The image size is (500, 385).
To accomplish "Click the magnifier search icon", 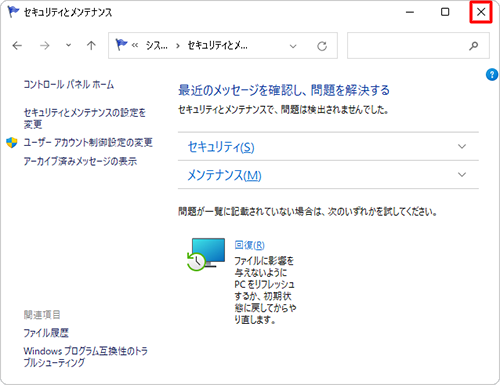I will 473,46.
